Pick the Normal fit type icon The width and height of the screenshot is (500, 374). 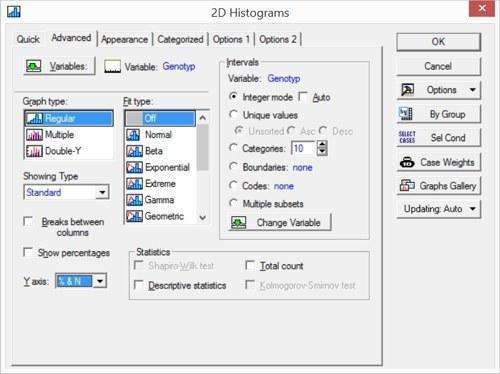click(x=134, y=135)
